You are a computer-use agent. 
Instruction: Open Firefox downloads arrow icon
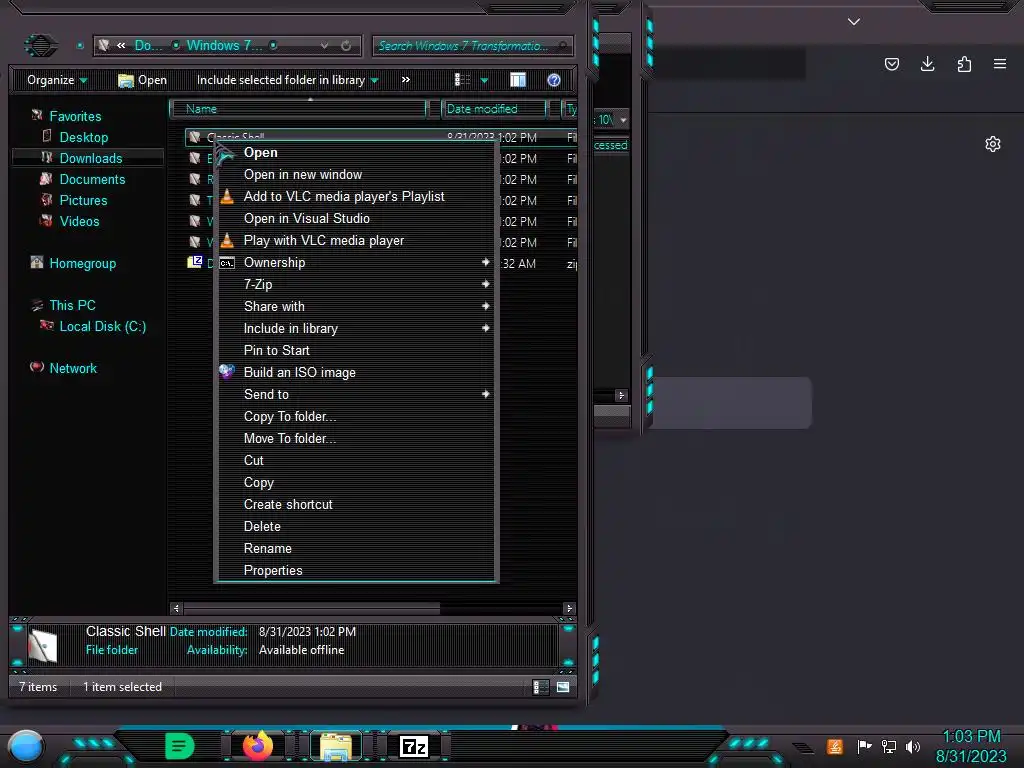pos(927,63)
